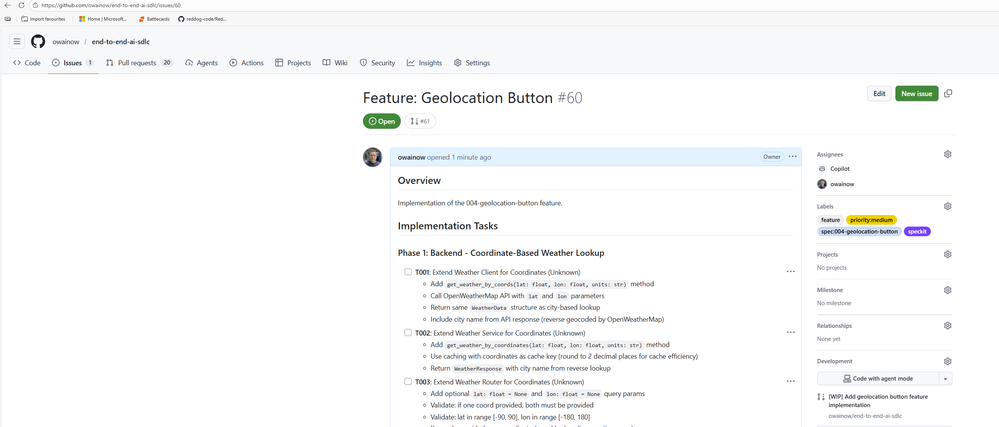Copy issue link icon beside New issue
Screen dimensions: 999x427
coord(948,93)
